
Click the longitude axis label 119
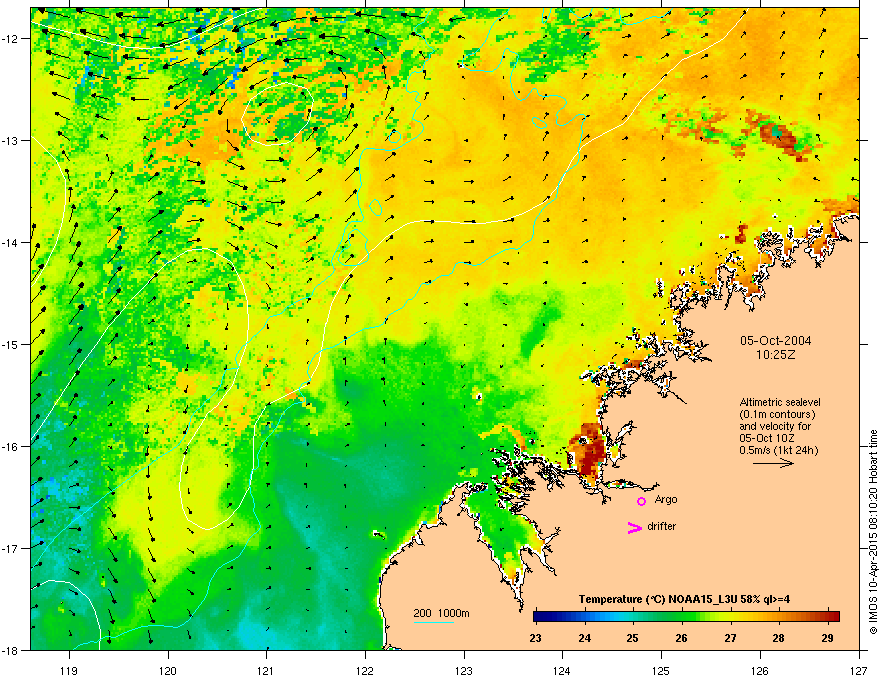click(69, 670)
